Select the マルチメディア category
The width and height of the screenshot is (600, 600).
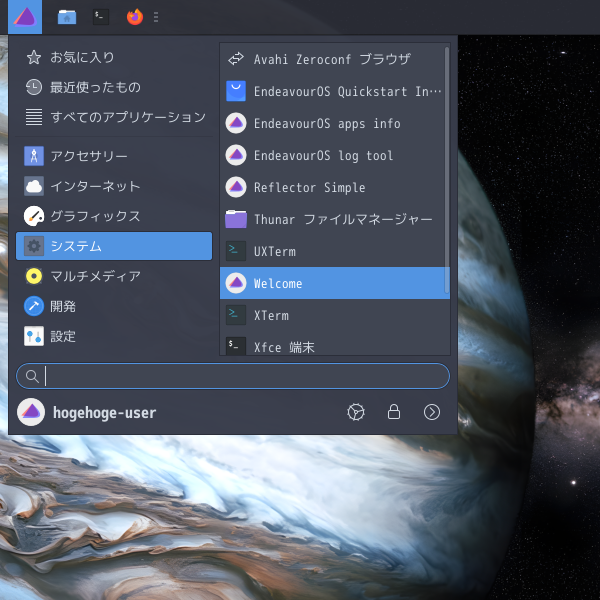pos(114,276)
